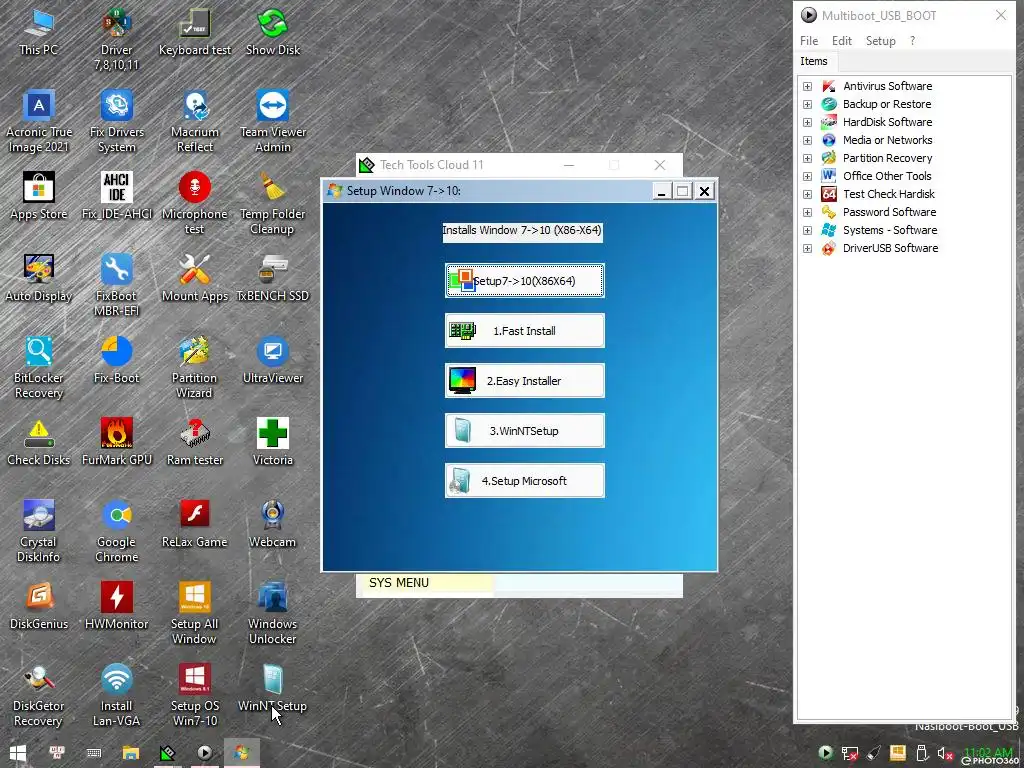Launch Macrium Reflect from the desktop
This screenshot has width=1024, height=768.
pos(195,121)
